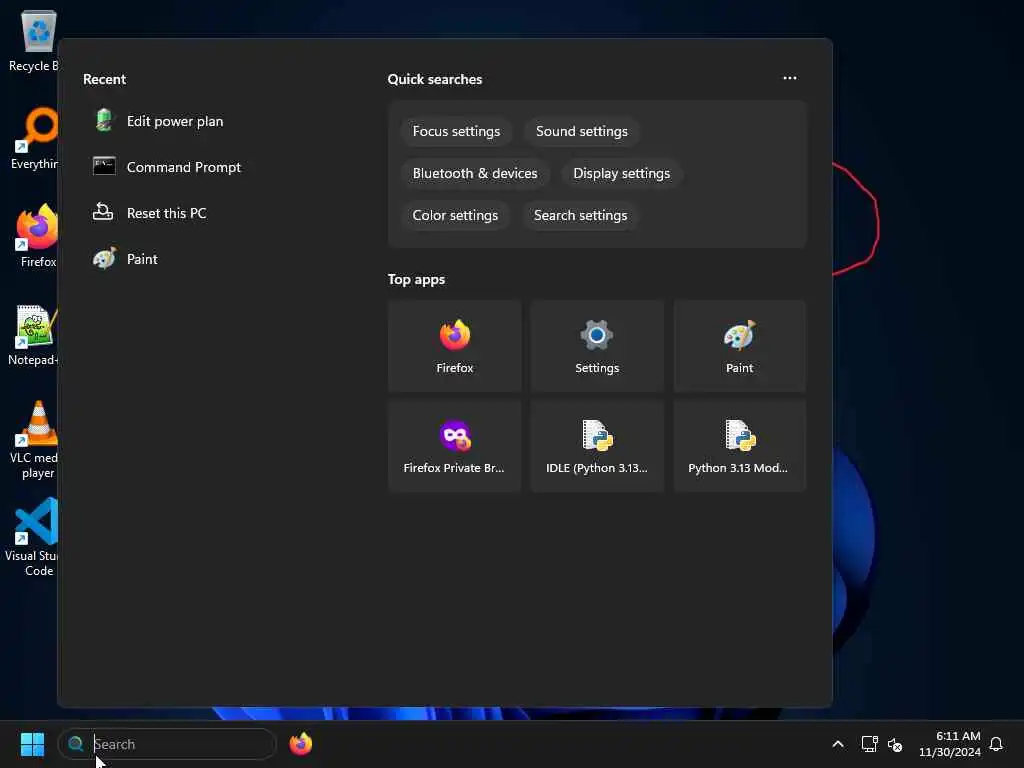Open Paint from the Recent list
1024x768 pixels.
[126, 259]
